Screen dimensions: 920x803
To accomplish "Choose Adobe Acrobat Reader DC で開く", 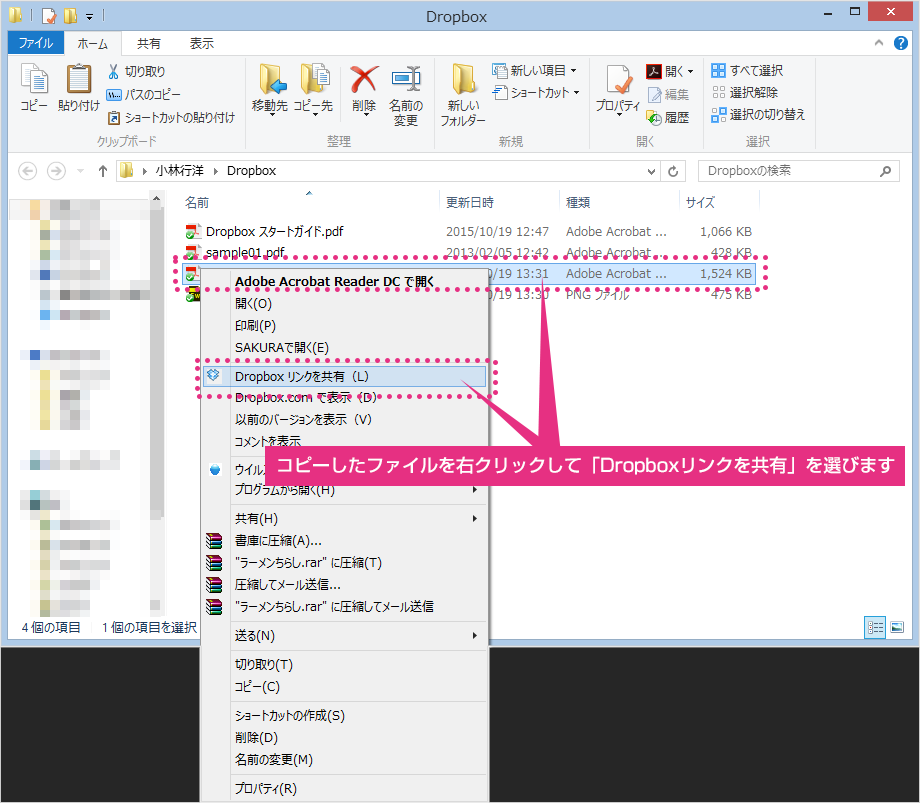I will [x=344, y=282].
